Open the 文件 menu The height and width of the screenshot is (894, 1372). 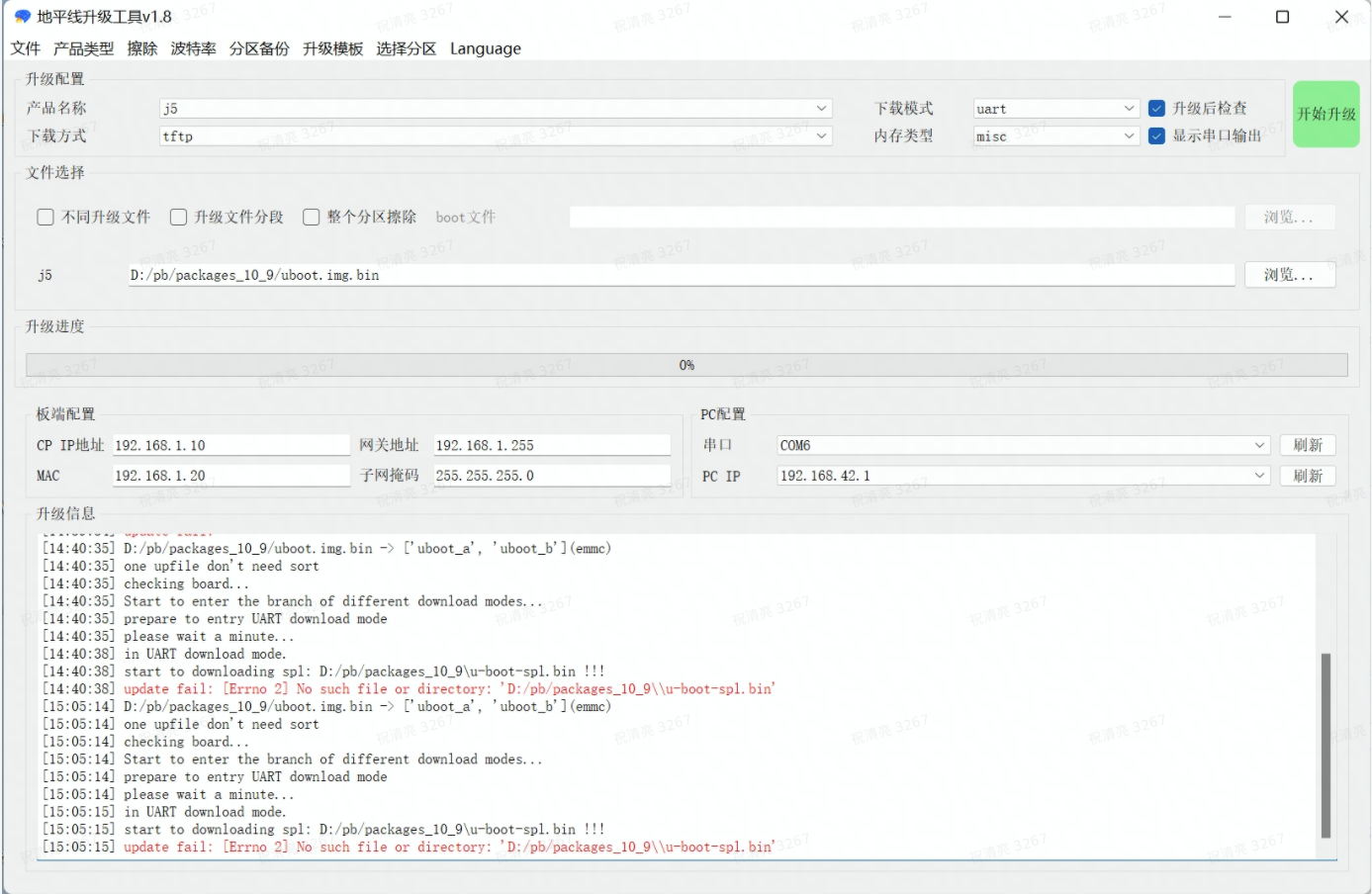pyautogui.click(x=26, y=48)
